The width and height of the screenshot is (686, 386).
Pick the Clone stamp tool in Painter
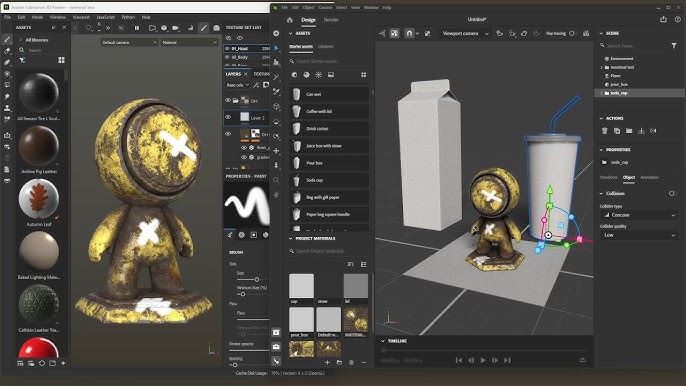7,108
